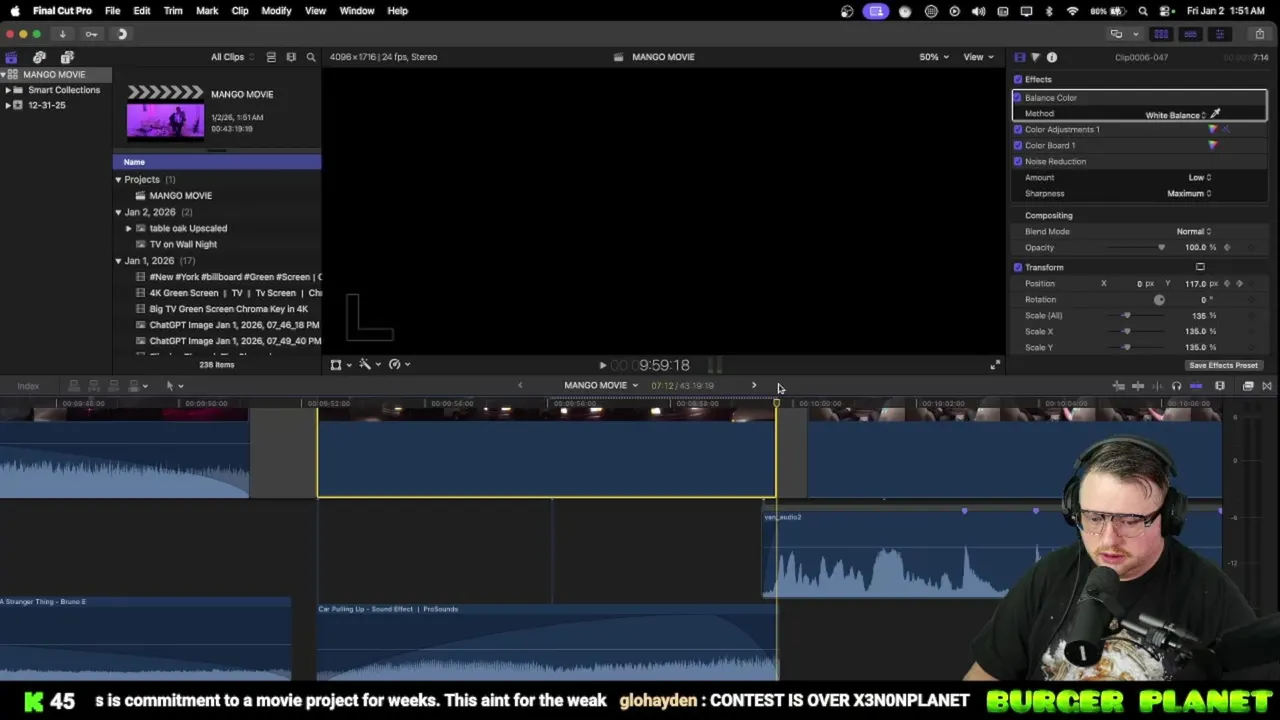Open the keyword editor key icon

(x=91, y=34)
